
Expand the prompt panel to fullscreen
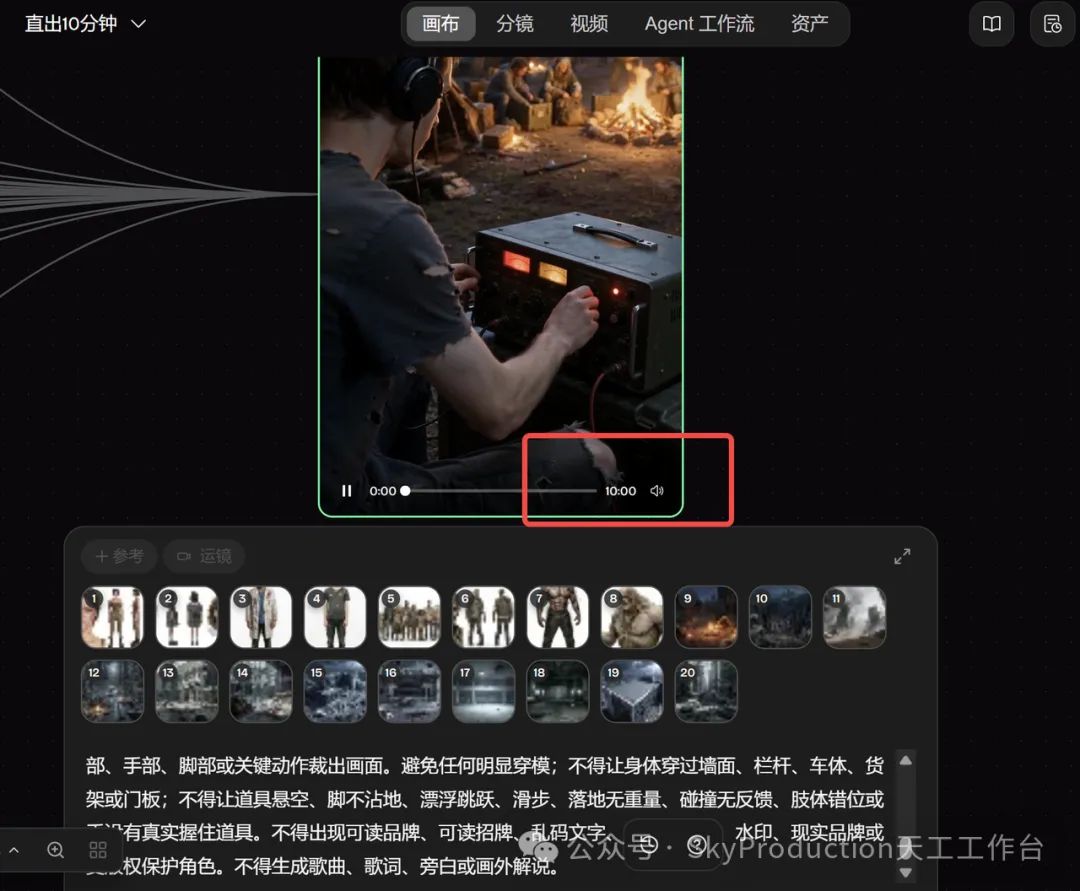click(x=902, y=556)
